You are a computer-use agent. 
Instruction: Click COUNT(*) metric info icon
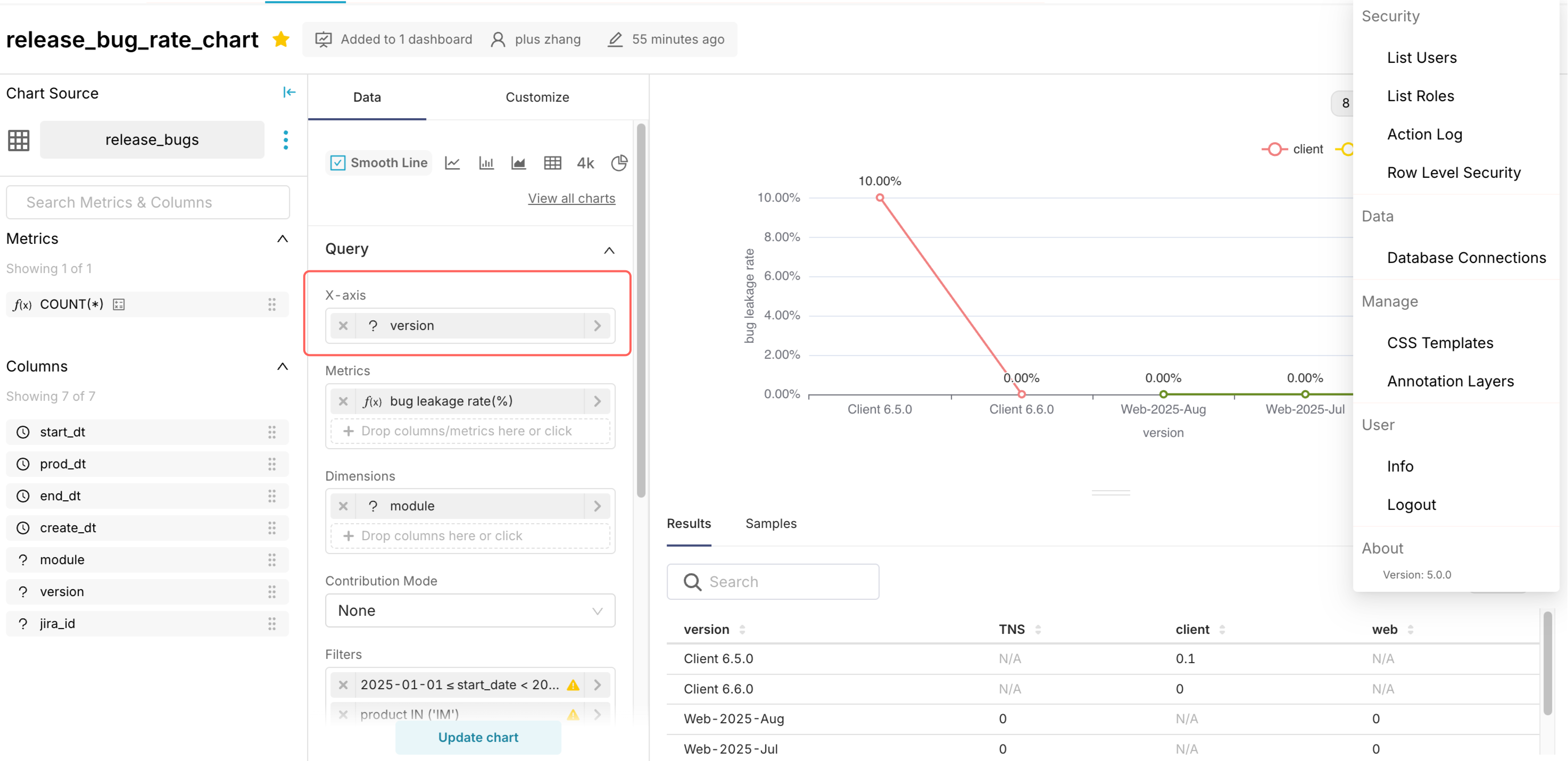click(x=119, y=304)
